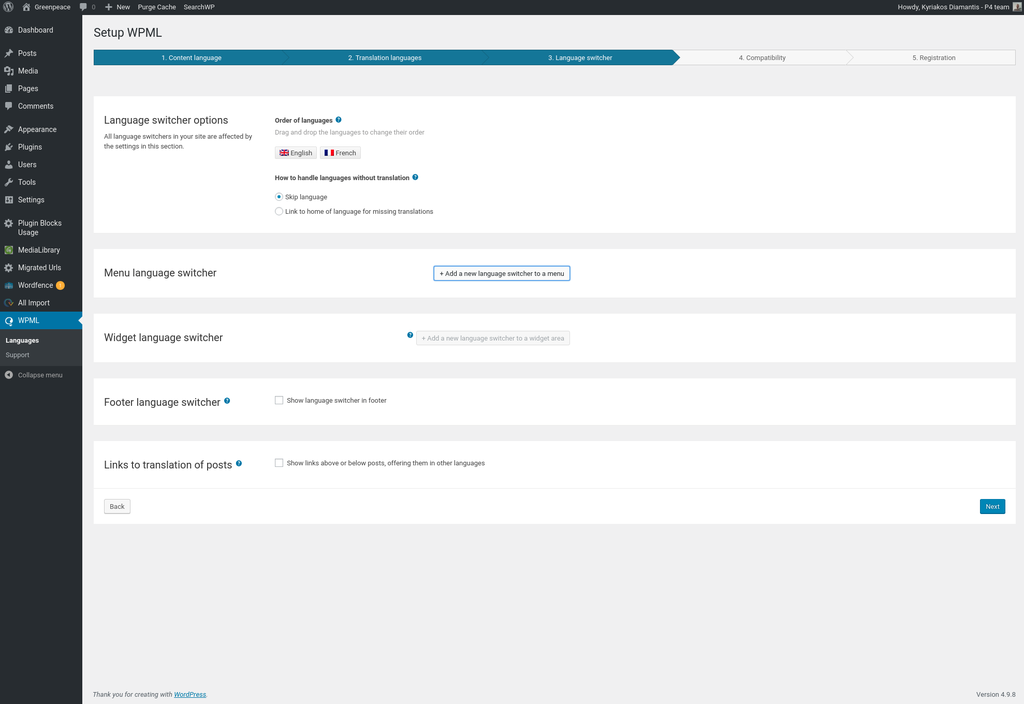Click the Back button
This screenshot has width=1024, height=704.
(117, 507)
